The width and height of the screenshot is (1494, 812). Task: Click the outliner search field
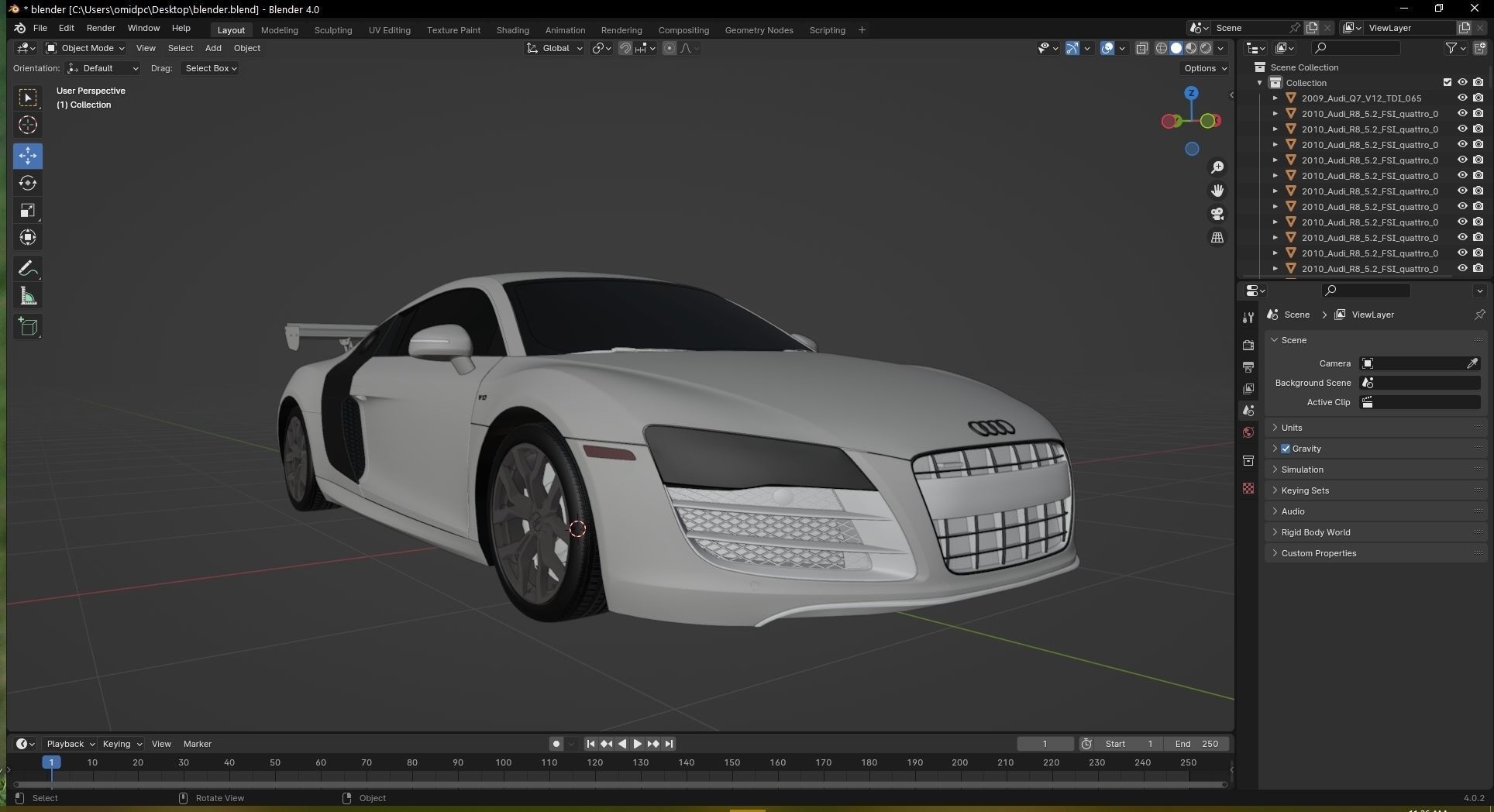click(1356, 48)
